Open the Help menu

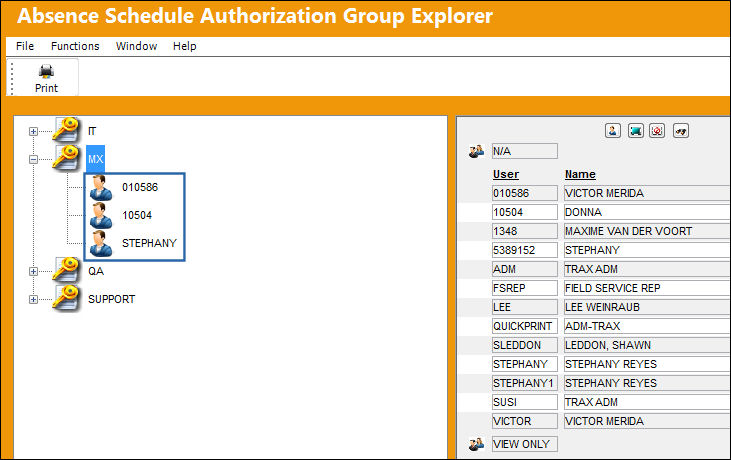coord(185,46)
